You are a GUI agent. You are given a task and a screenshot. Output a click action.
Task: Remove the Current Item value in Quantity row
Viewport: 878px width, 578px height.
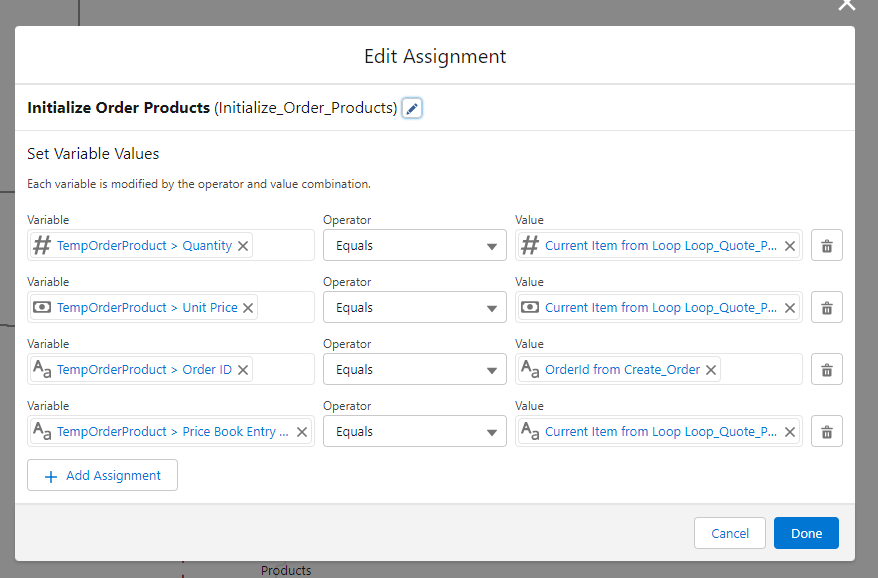click(789, 246)
